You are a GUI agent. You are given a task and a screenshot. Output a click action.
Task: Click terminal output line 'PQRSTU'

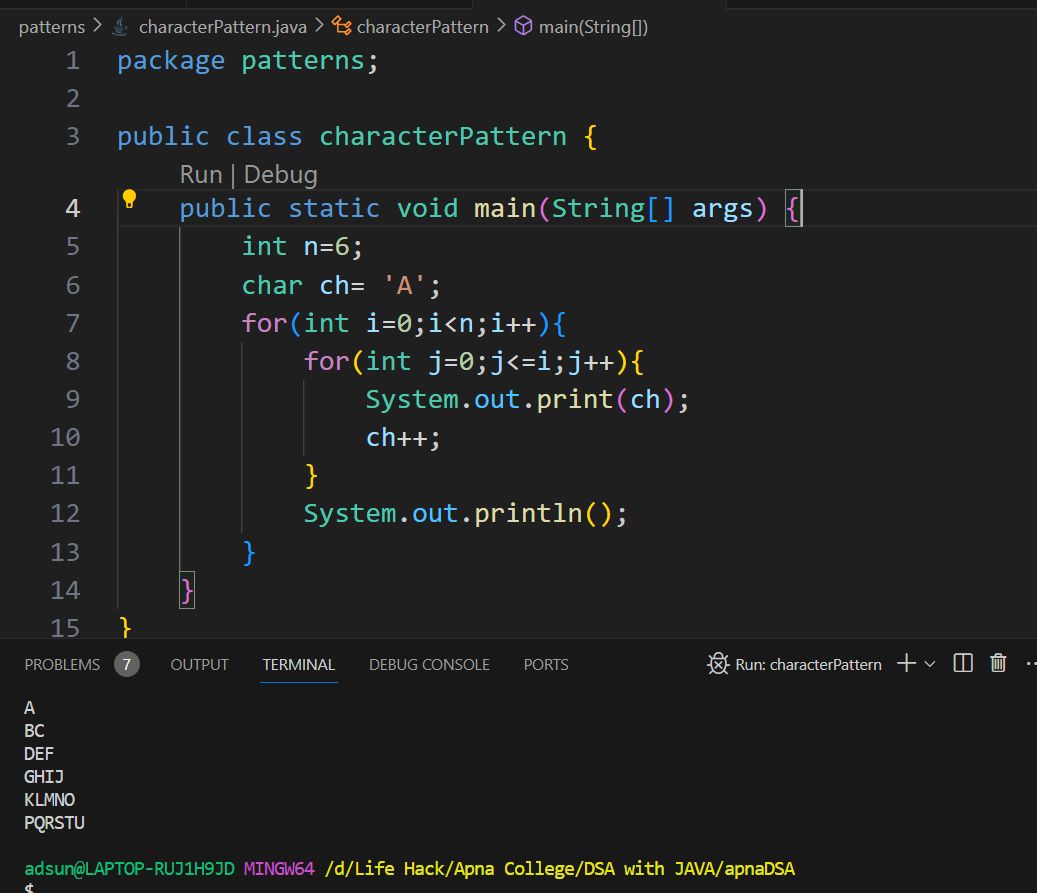coord(54,823)
